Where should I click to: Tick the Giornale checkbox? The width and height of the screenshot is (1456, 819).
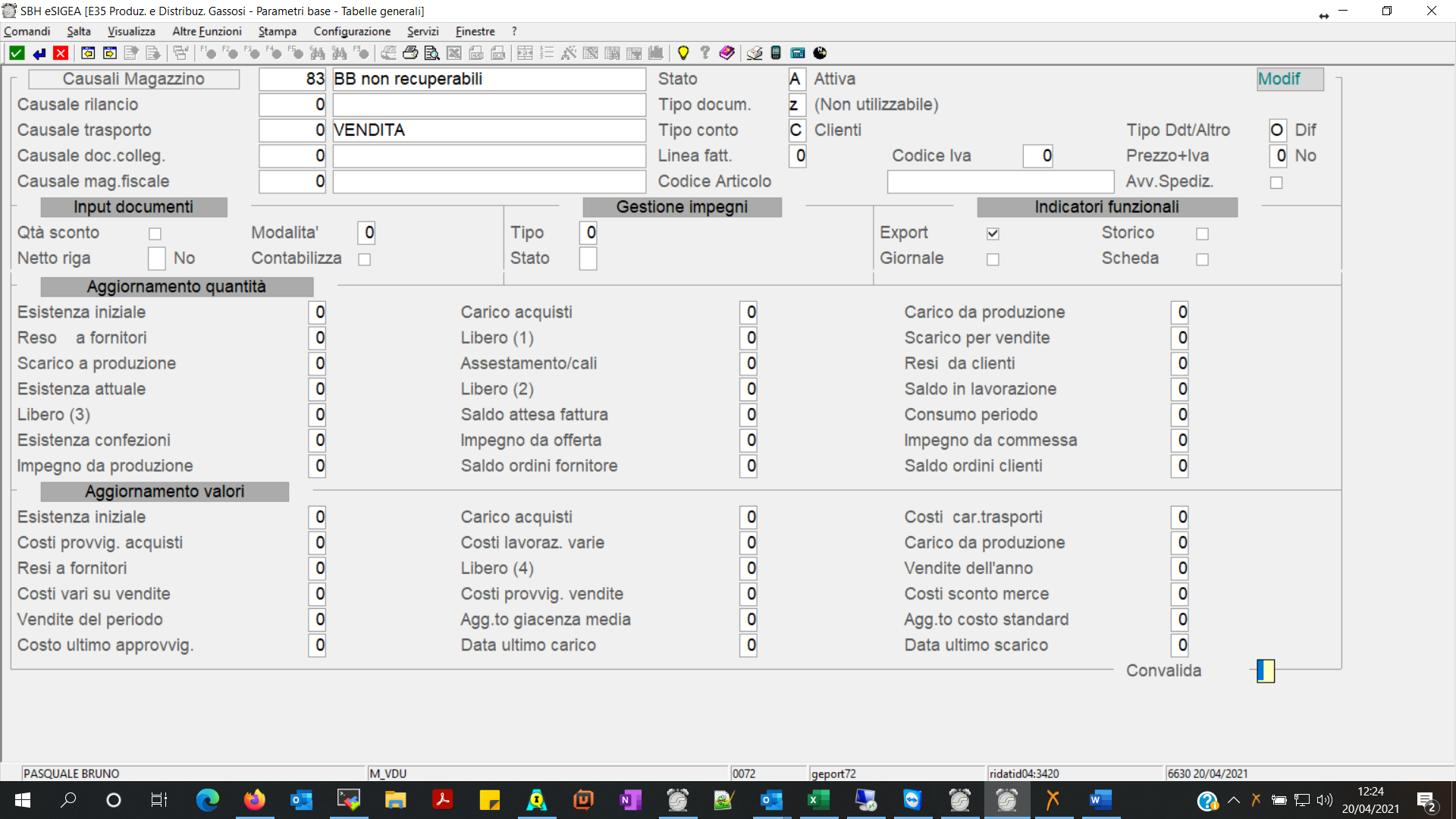pyautogui.click(x=993, y=259)
